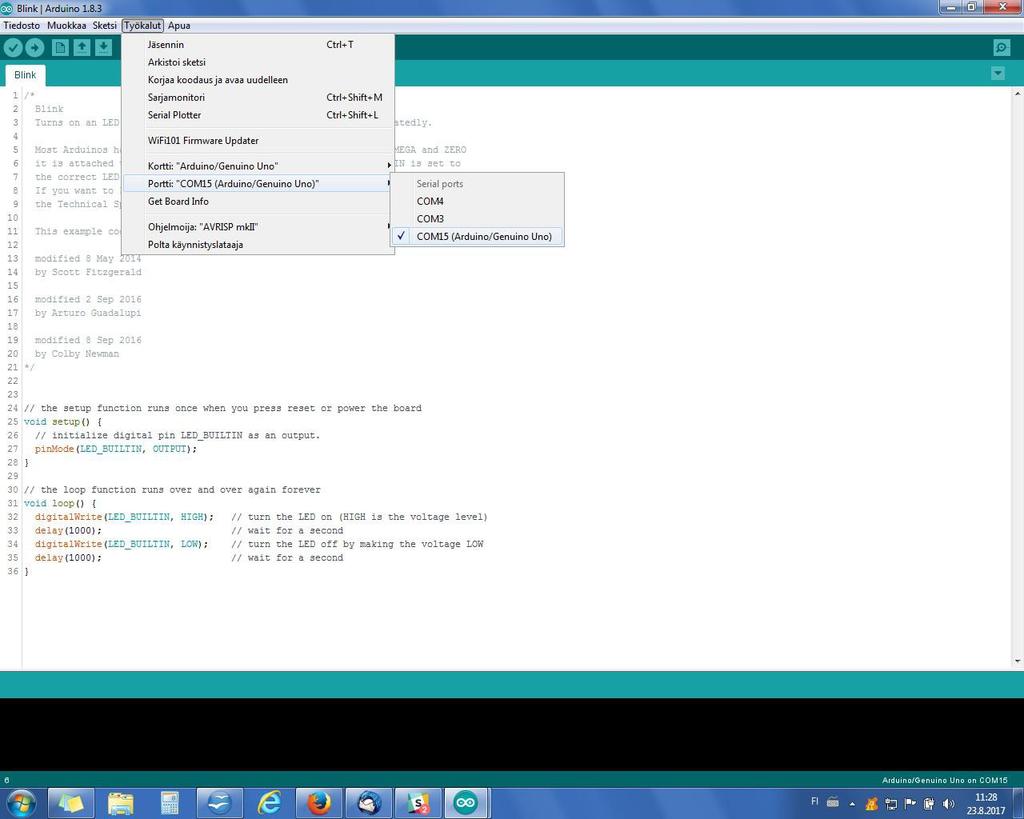Image resolution: width=1024 pixels, height=819 pixels.
Task: Select the COM3 serial port
Action: click(x=477, y=219)
